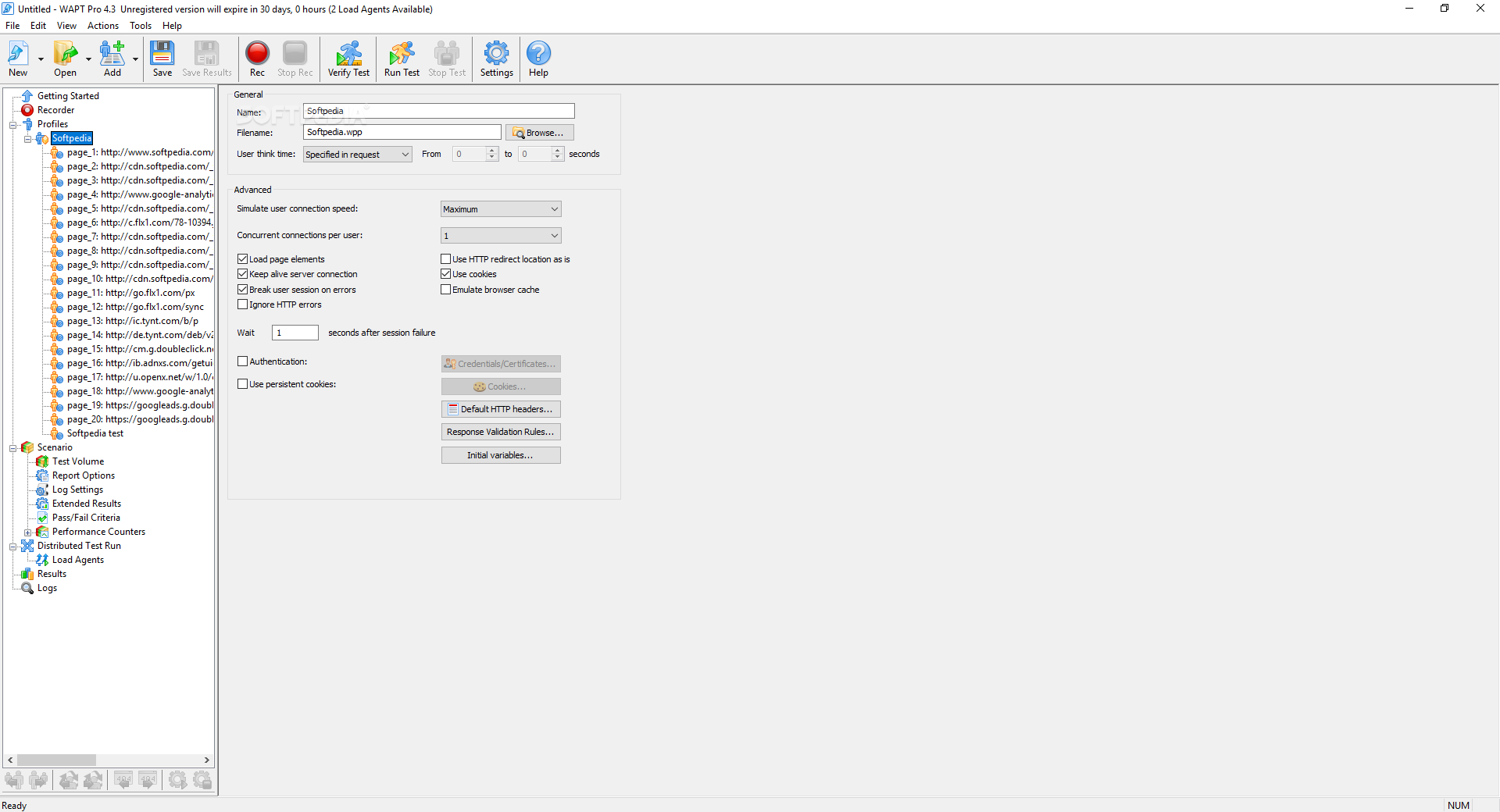Click the Browse... button

[x=539, y=133]
